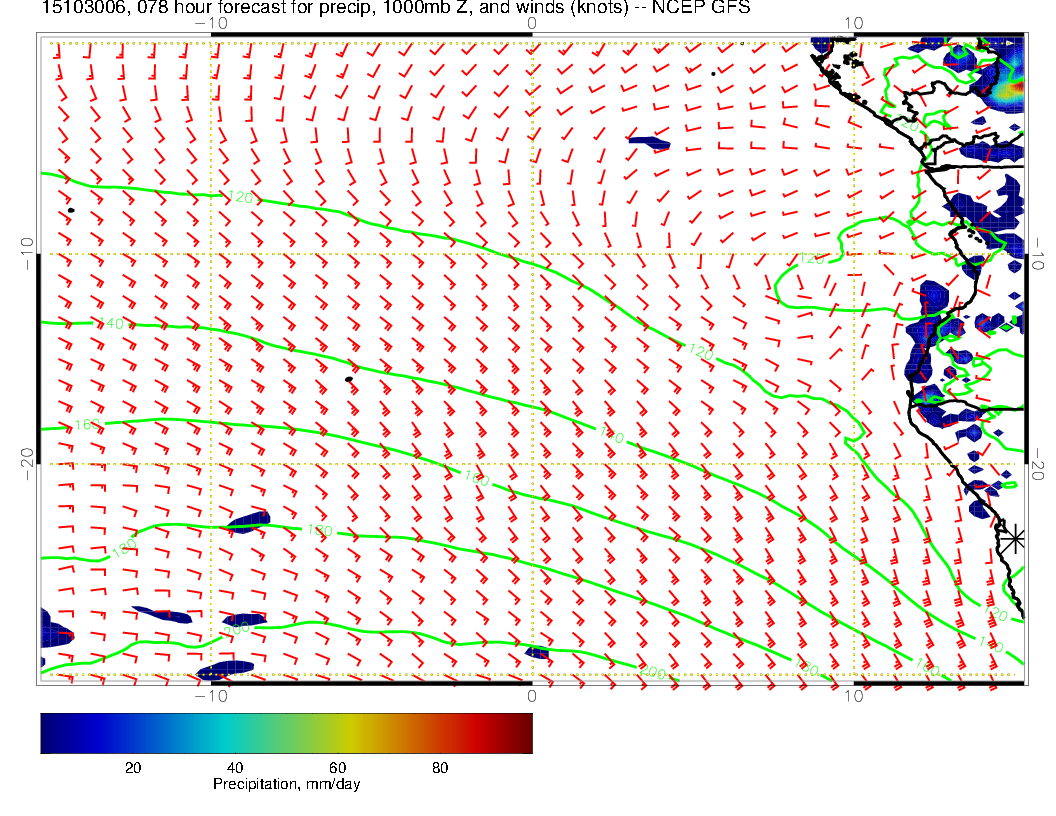The height and width of the screenshot is (816, 1056).
Task: Click the green '160' contour label nearest the left map edge
Action: tap(87, 425)
